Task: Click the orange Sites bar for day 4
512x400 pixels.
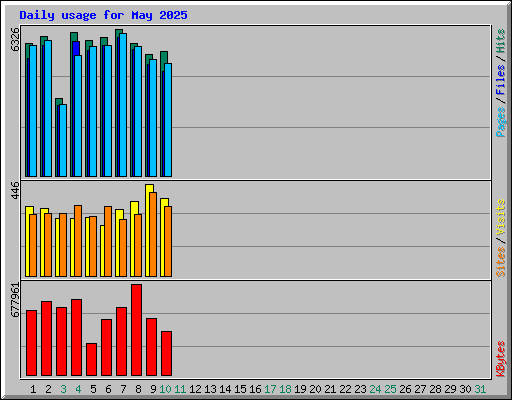Action: [78, 241]
